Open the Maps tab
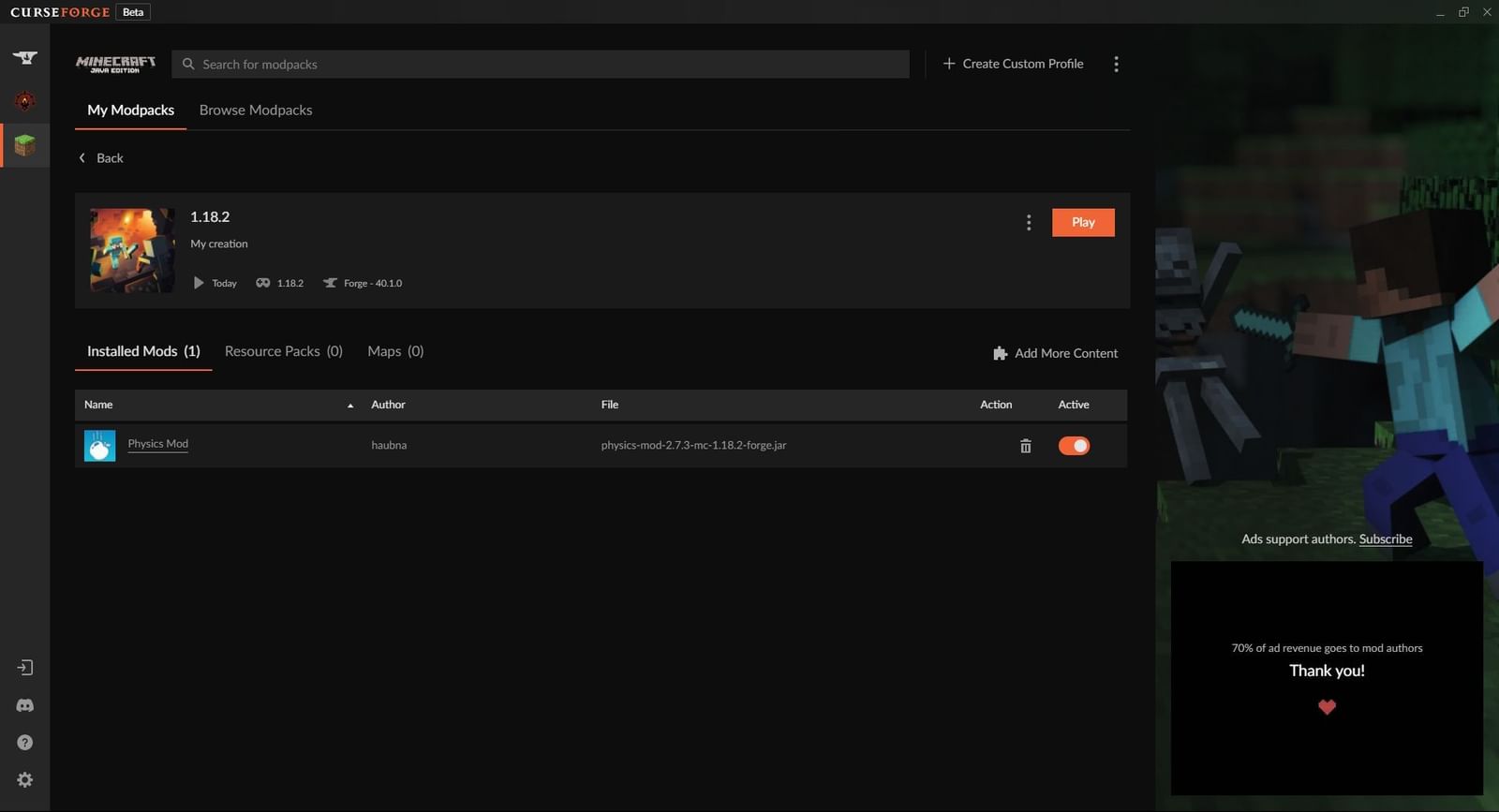The image size is (1499, 812). [395, 351]
